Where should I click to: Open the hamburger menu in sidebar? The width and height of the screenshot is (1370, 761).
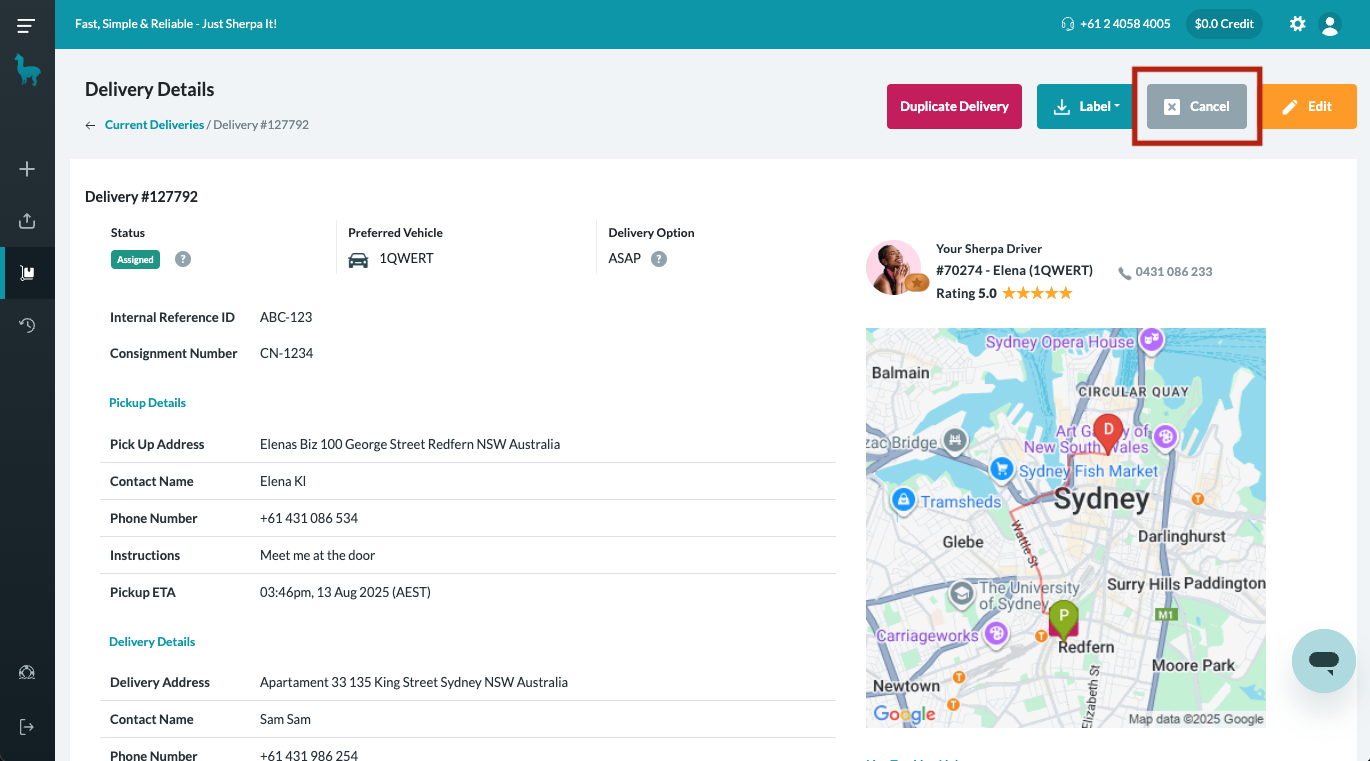(27, 25)
